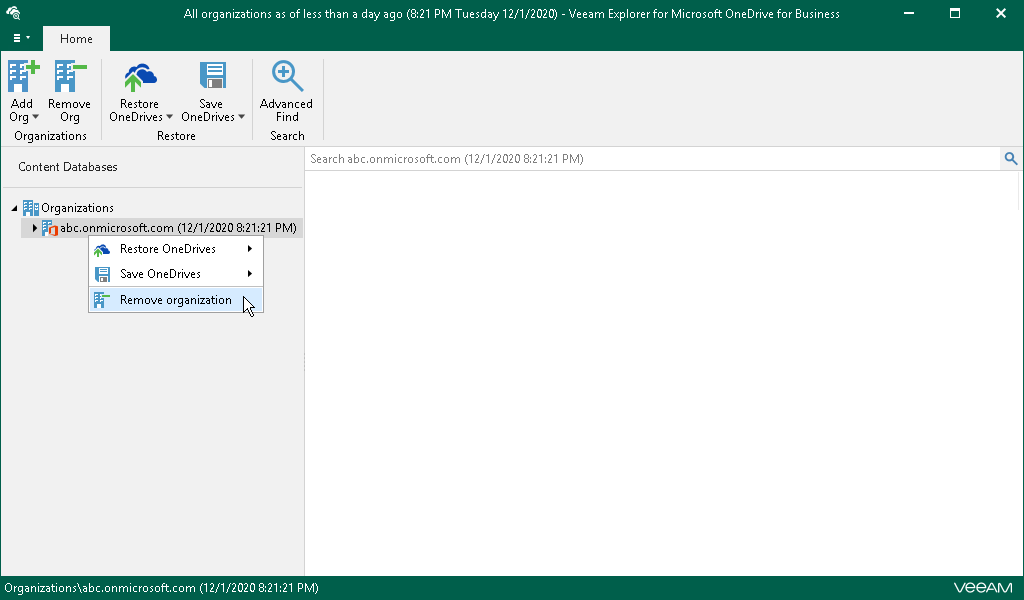Click the context menu Restore OneDrives icon

point(102,249)
